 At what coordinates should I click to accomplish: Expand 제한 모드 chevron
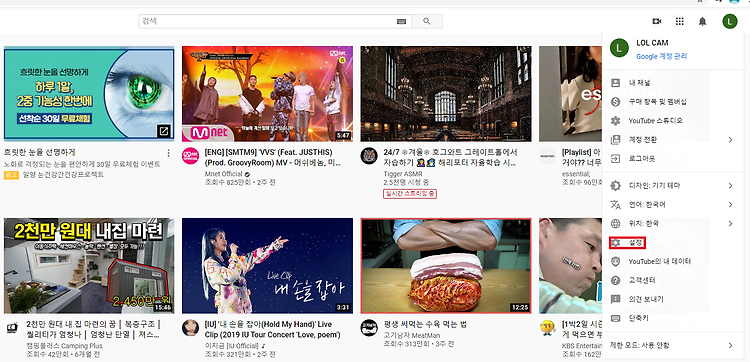[730, 345]
